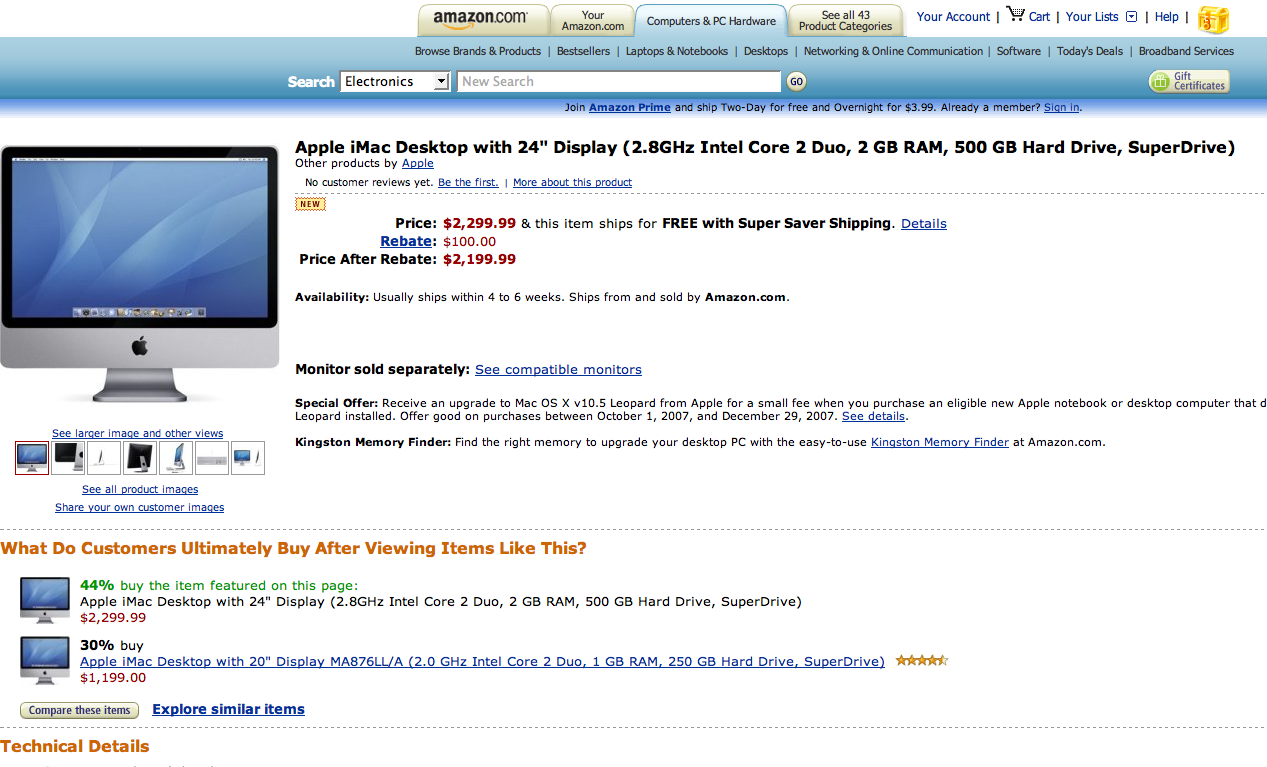Click Be the first review link
1267x767 pixels.
[468, 182]
